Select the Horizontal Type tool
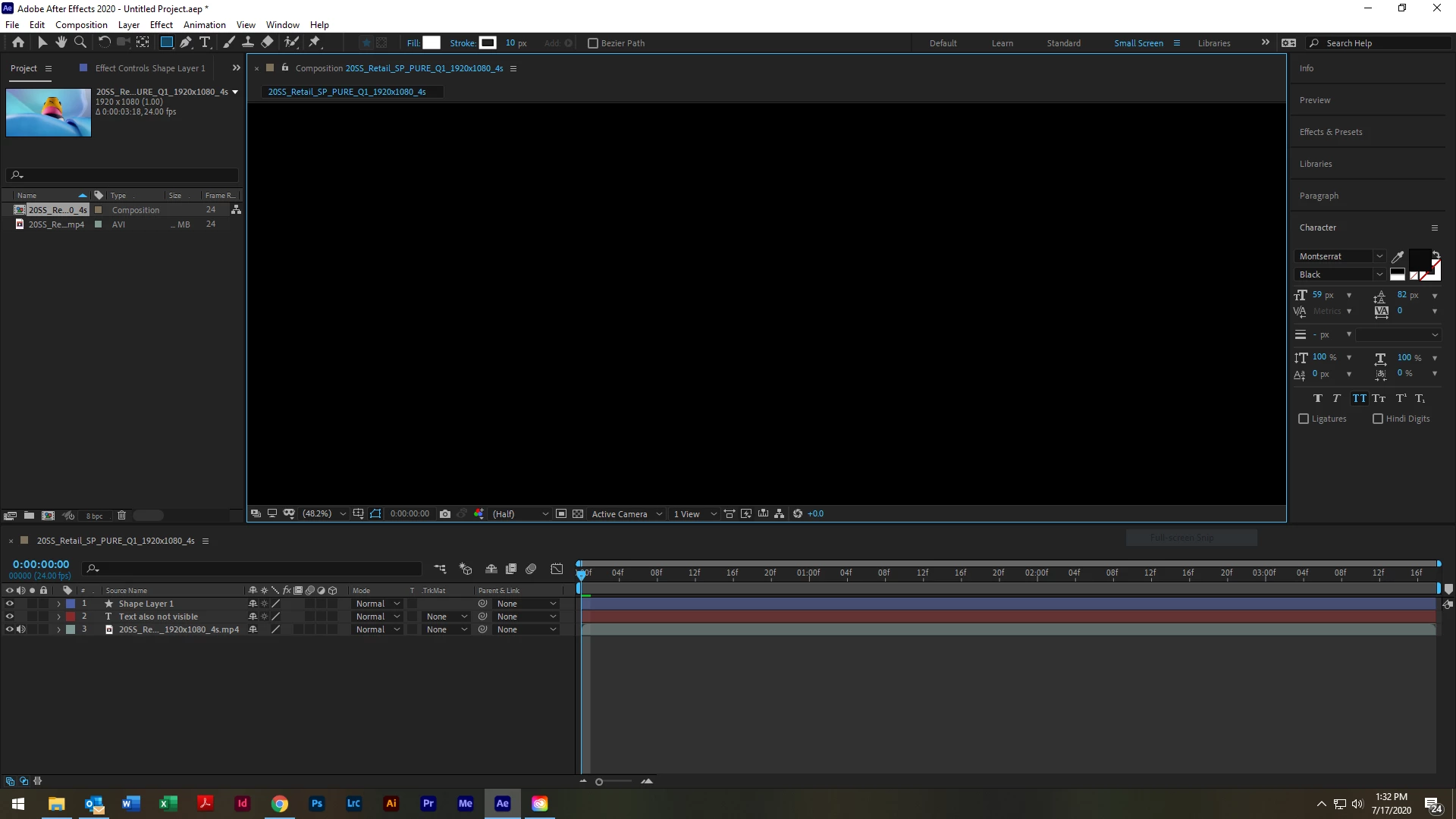 pos(205,42)
